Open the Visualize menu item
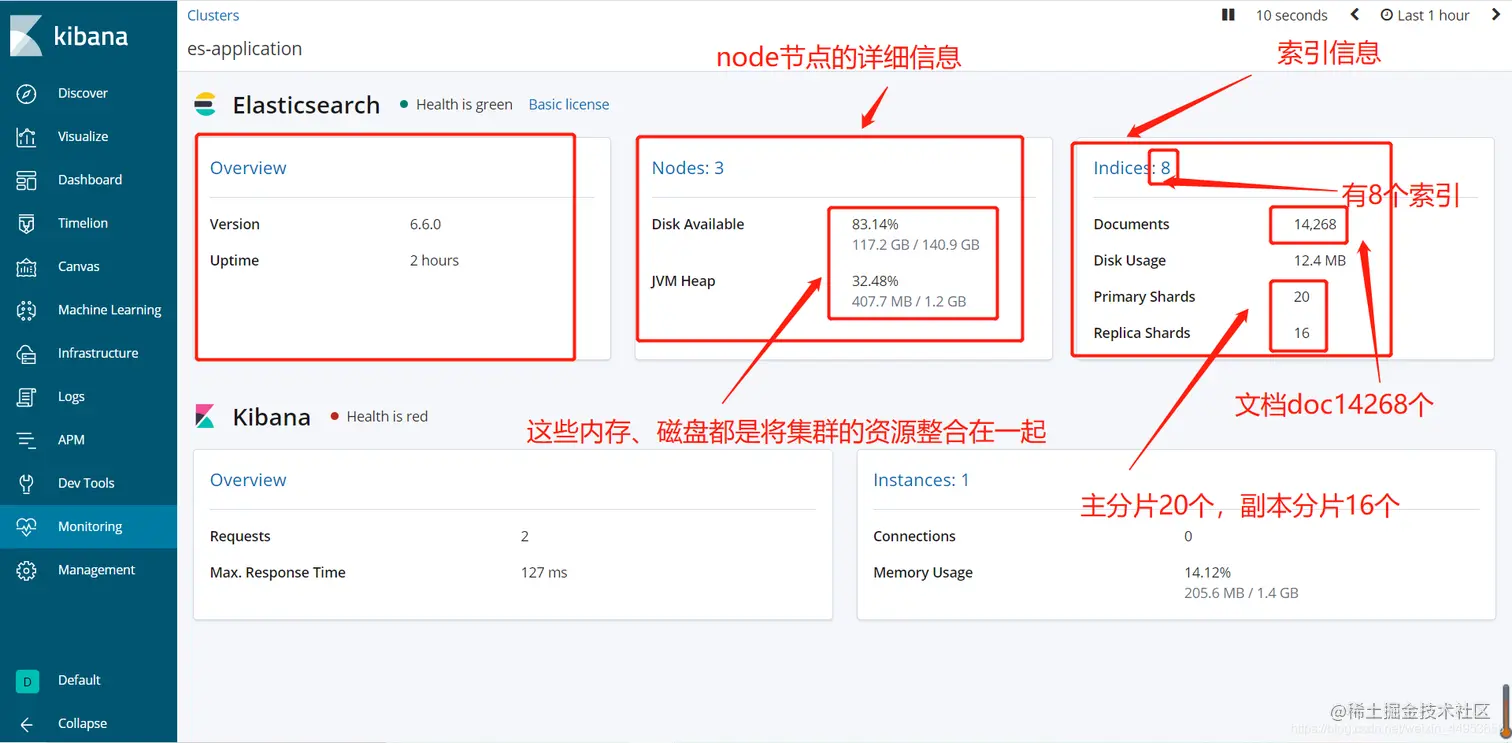The height and width of the screenshot is (743, 1512). click(x=83, y=136)
